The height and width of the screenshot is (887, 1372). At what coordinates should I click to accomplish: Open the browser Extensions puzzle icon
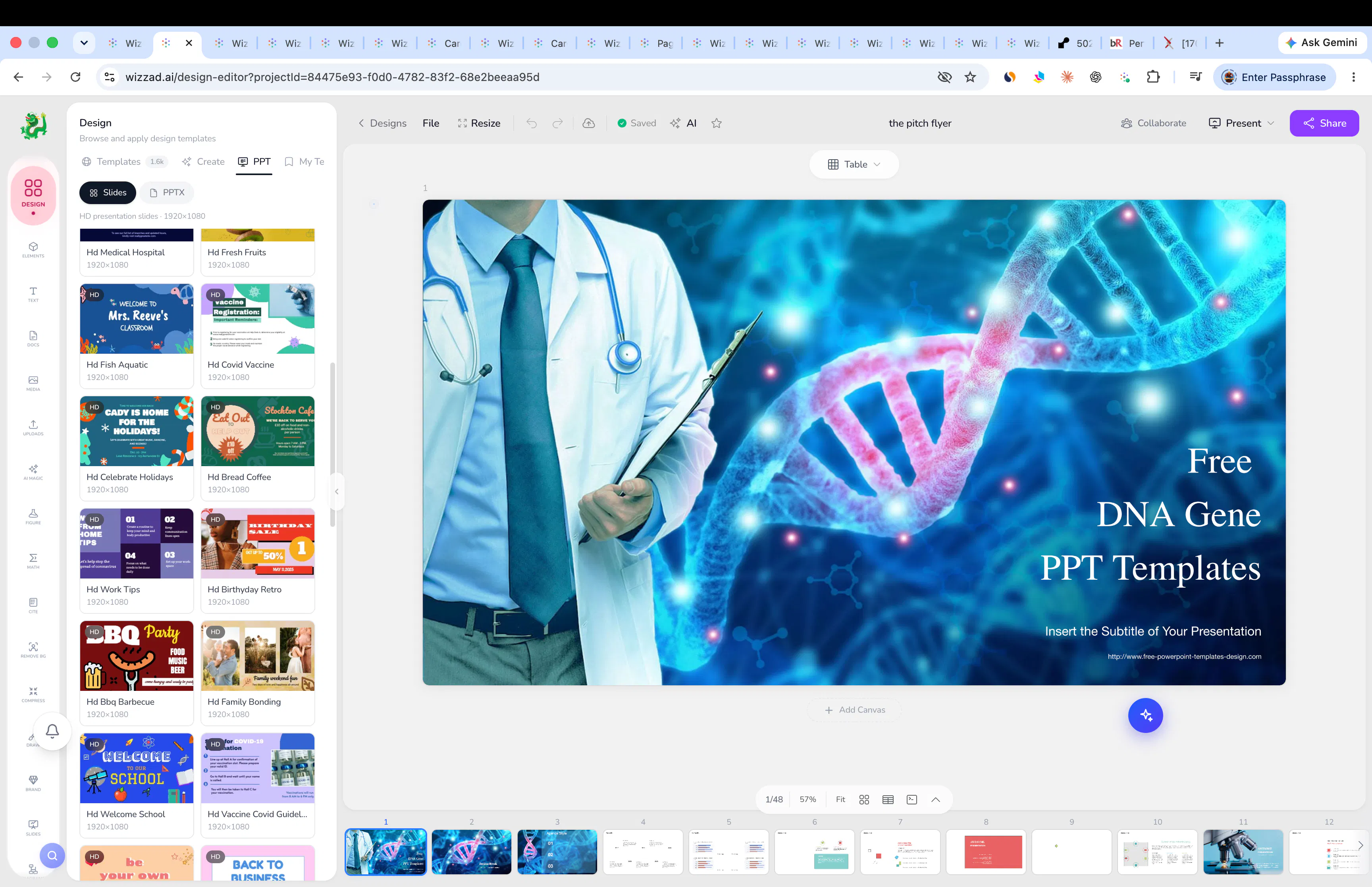coord(1153,77)
